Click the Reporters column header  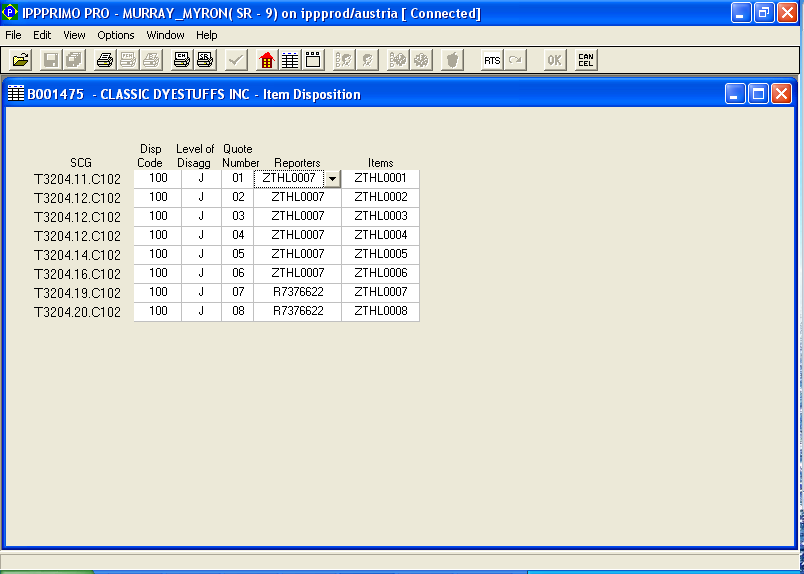[297, 163]
